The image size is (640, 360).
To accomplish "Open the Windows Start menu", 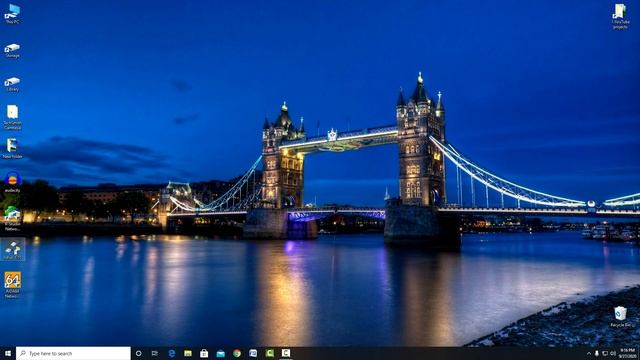I will pyautogui.click(x=8, y=353).
